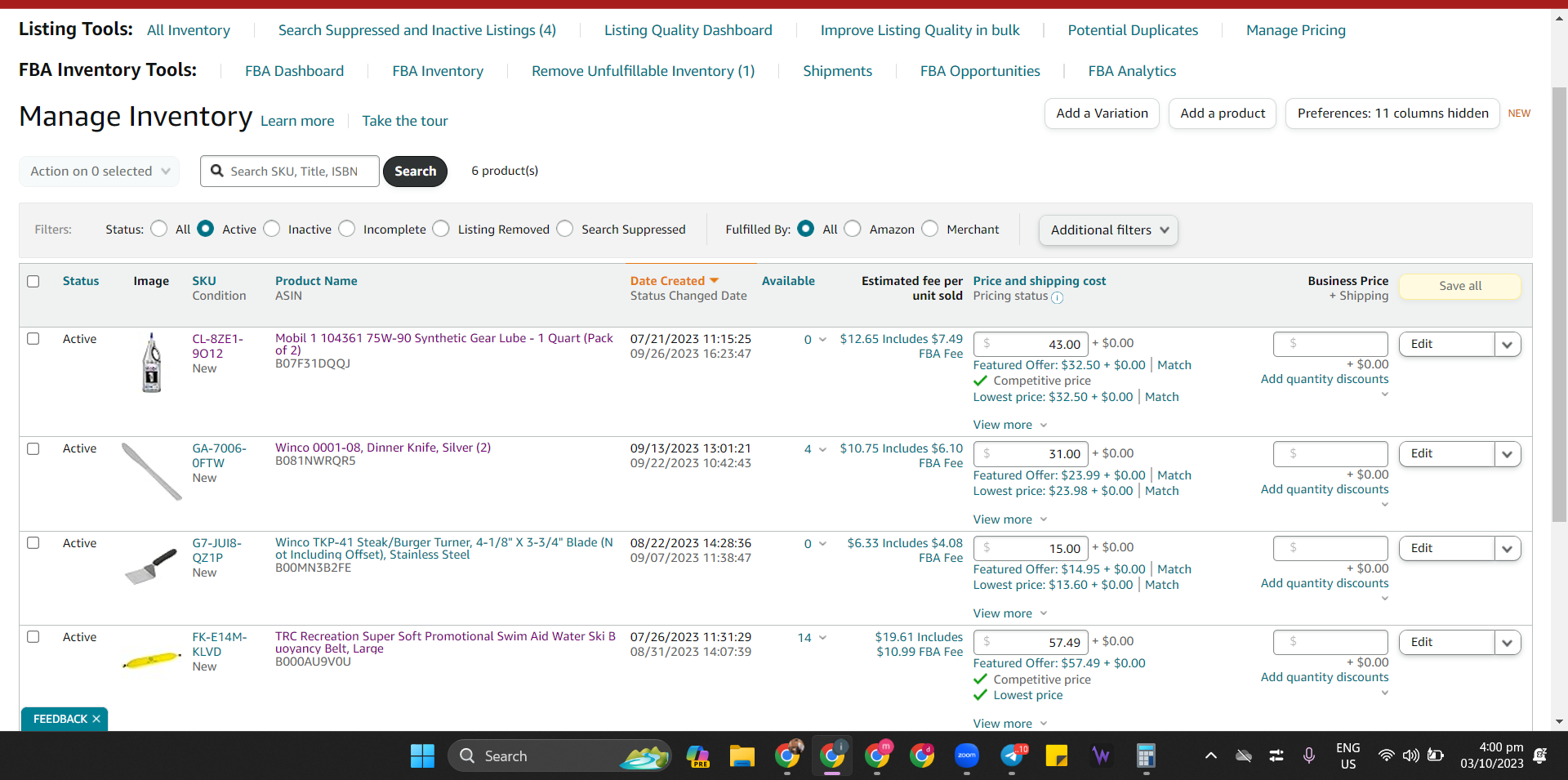Expand 'View more' under the Mobil 1 listing
This screenshot has width=1568, height=780.
point(1010,425)
